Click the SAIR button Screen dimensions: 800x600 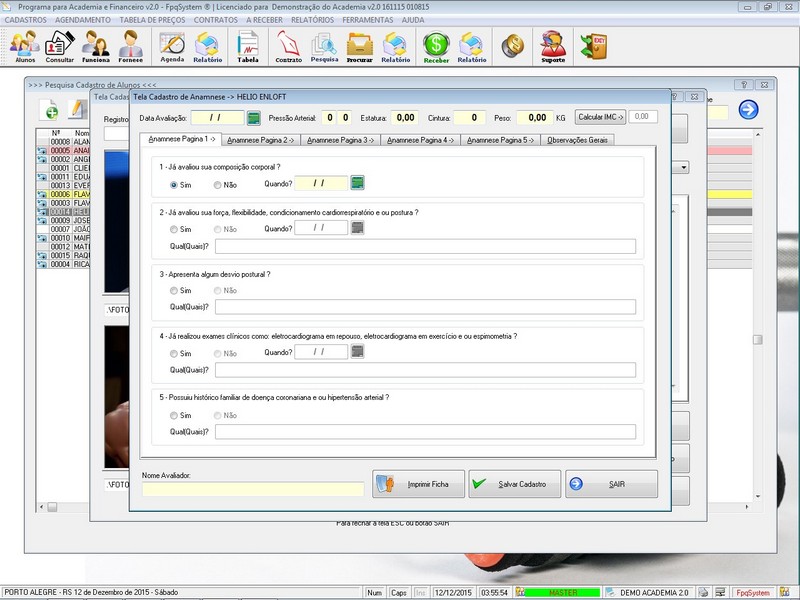611,484
